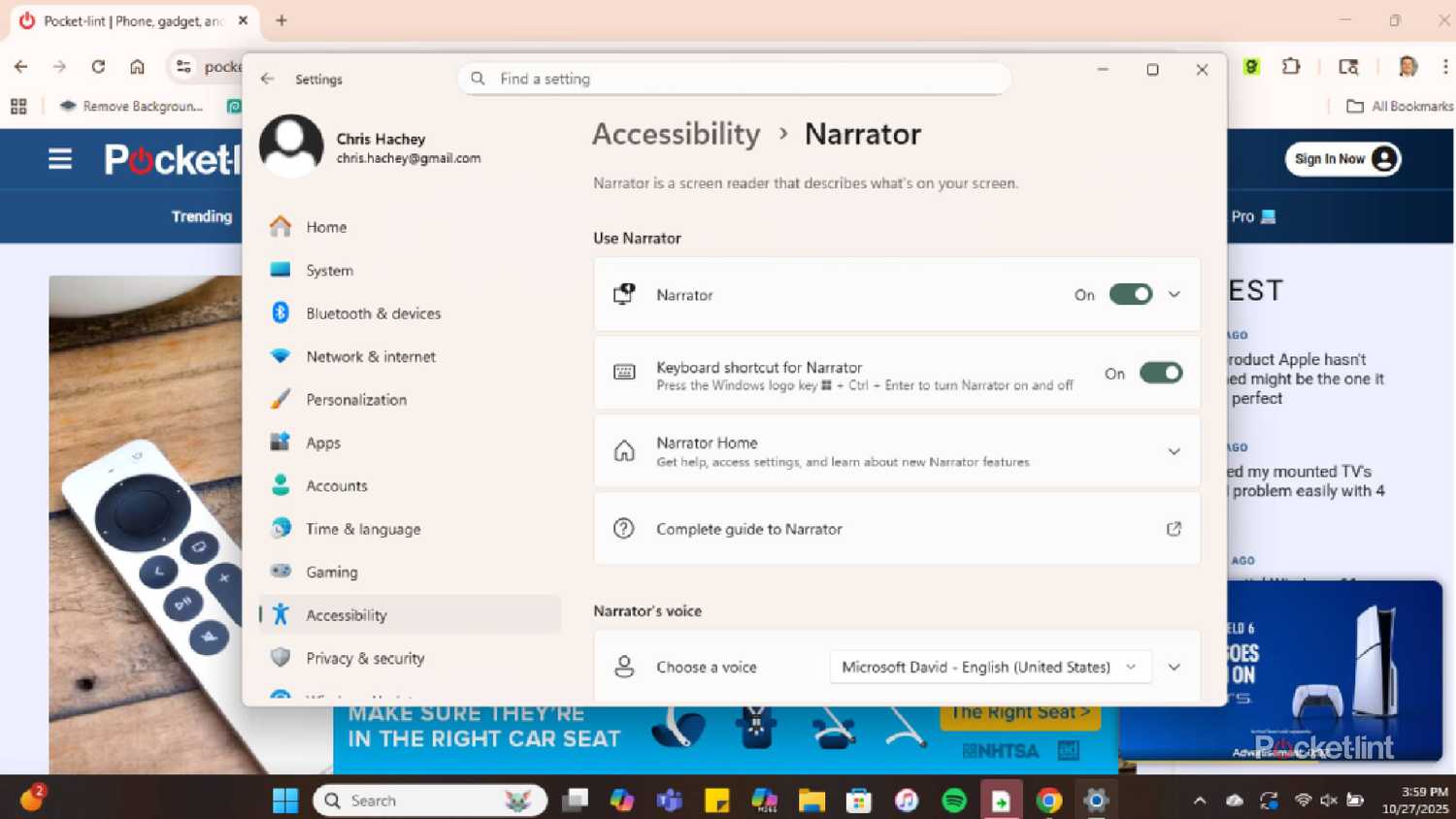
Task: Open Copilot from the taskbar
Action: pyautogui.click(x=622, y=800)
